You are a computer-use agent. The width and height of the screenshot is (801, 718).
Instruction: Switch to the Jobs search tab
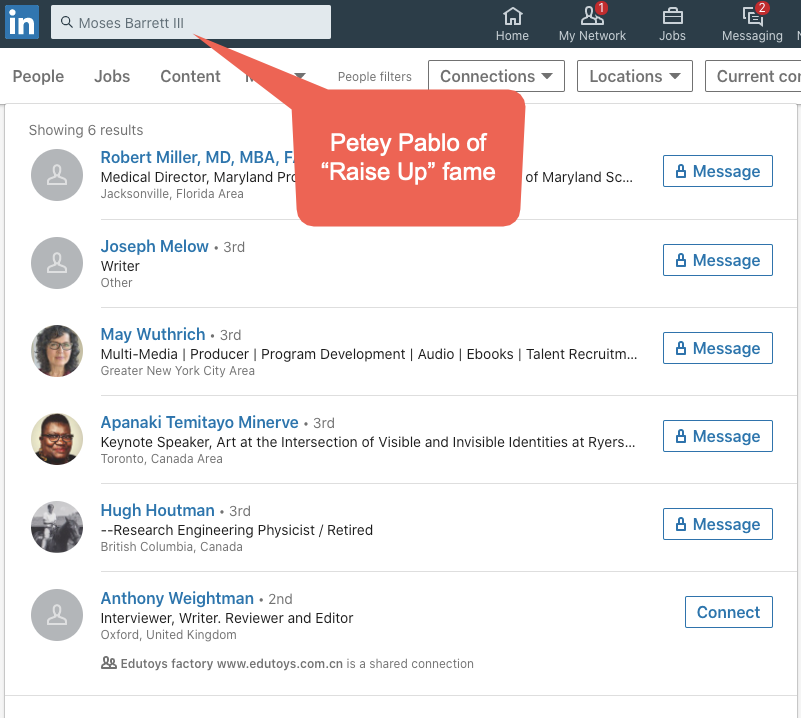tap(112, 76)
